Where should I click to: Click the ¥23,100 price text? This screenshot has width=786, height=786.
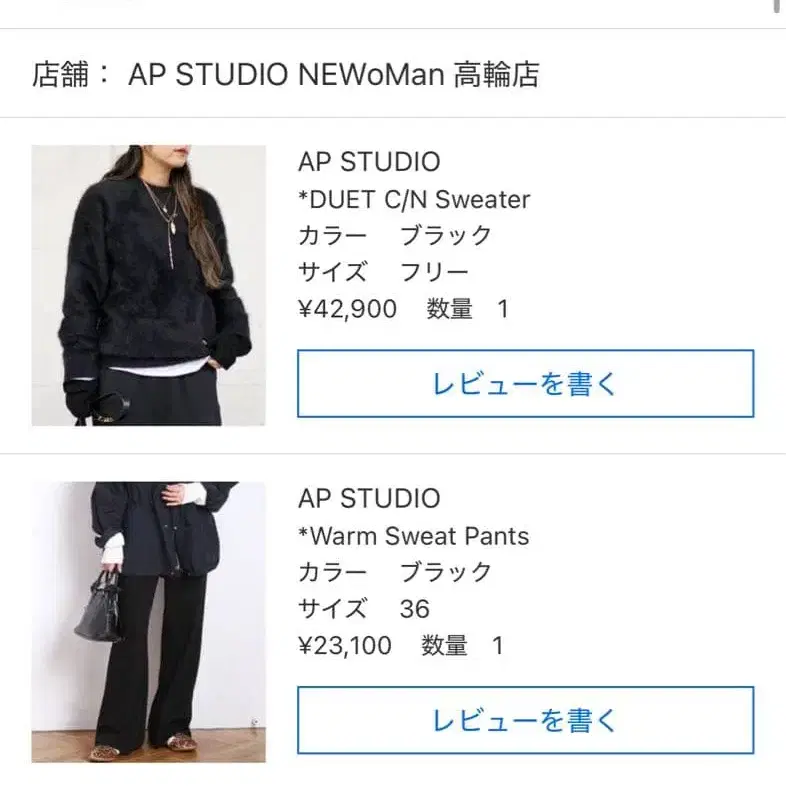(x=345, y=646)
